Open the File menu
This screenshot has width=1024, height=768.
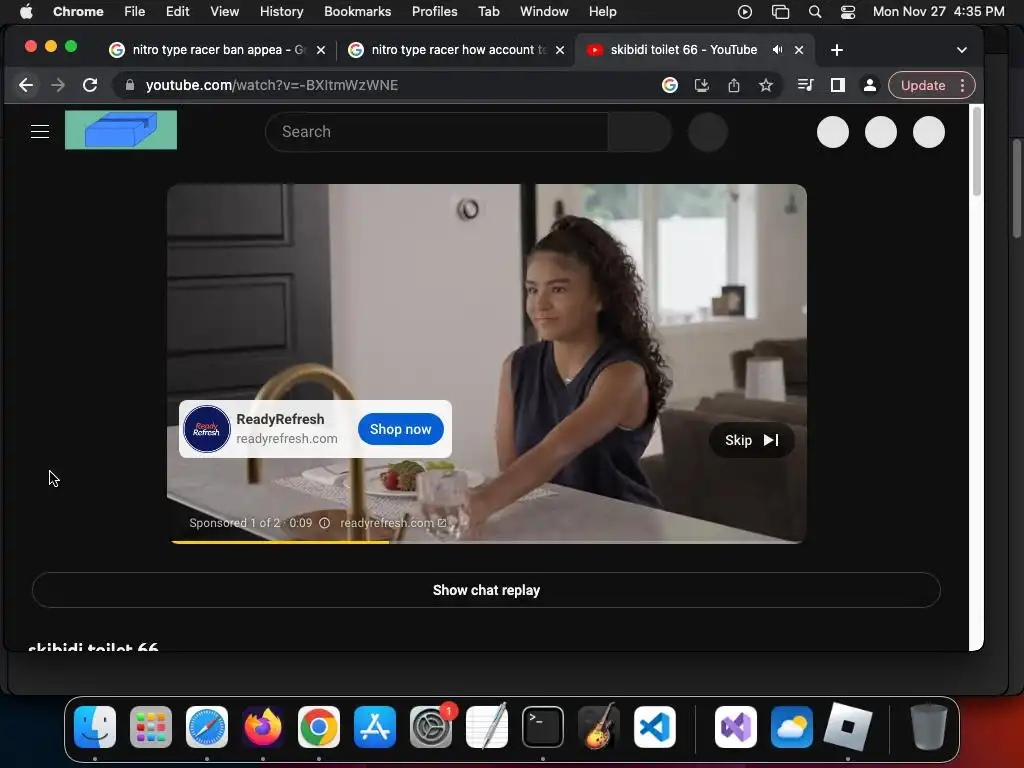coord(135,11)
